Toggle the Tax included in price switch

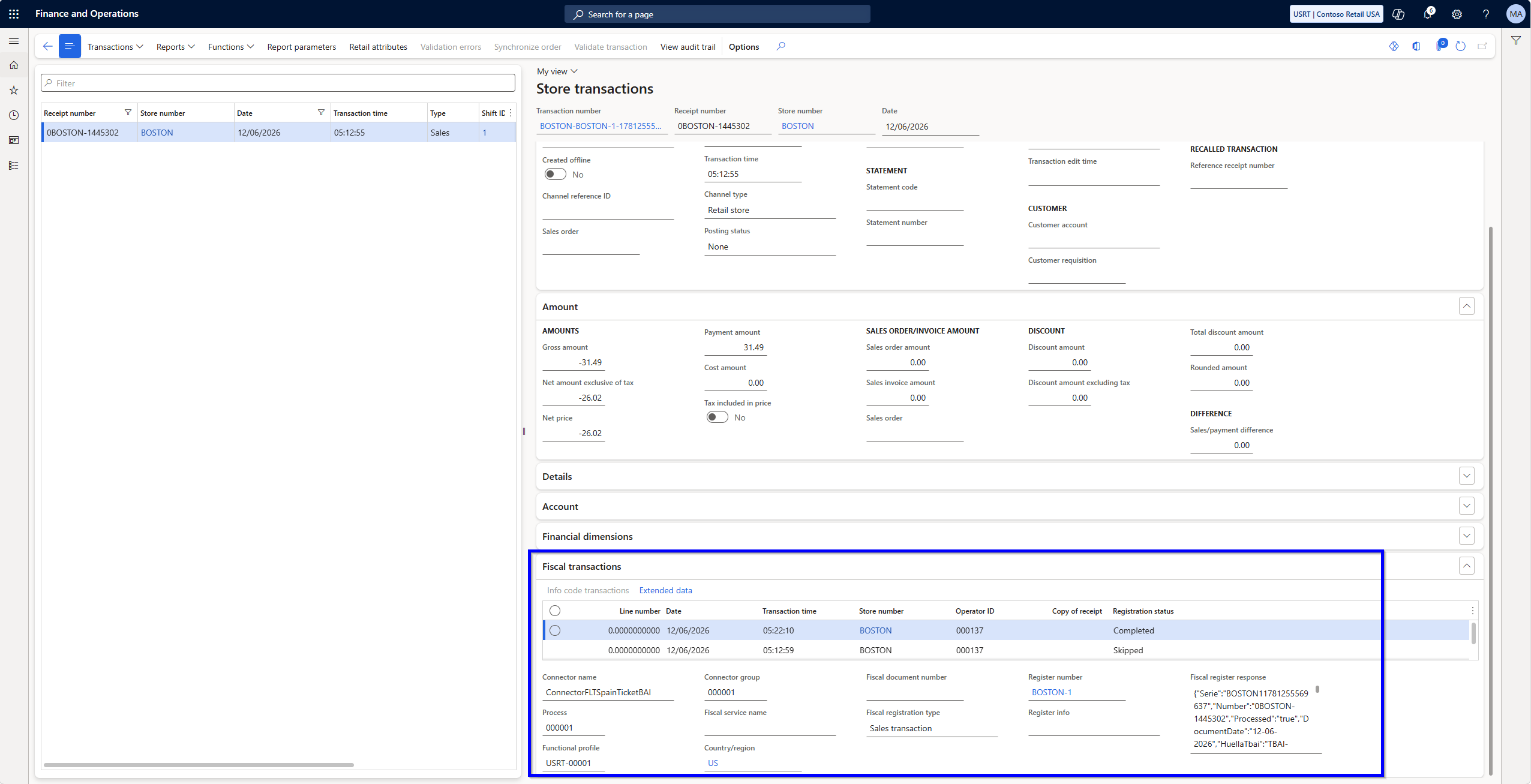(x=717, y=417)
